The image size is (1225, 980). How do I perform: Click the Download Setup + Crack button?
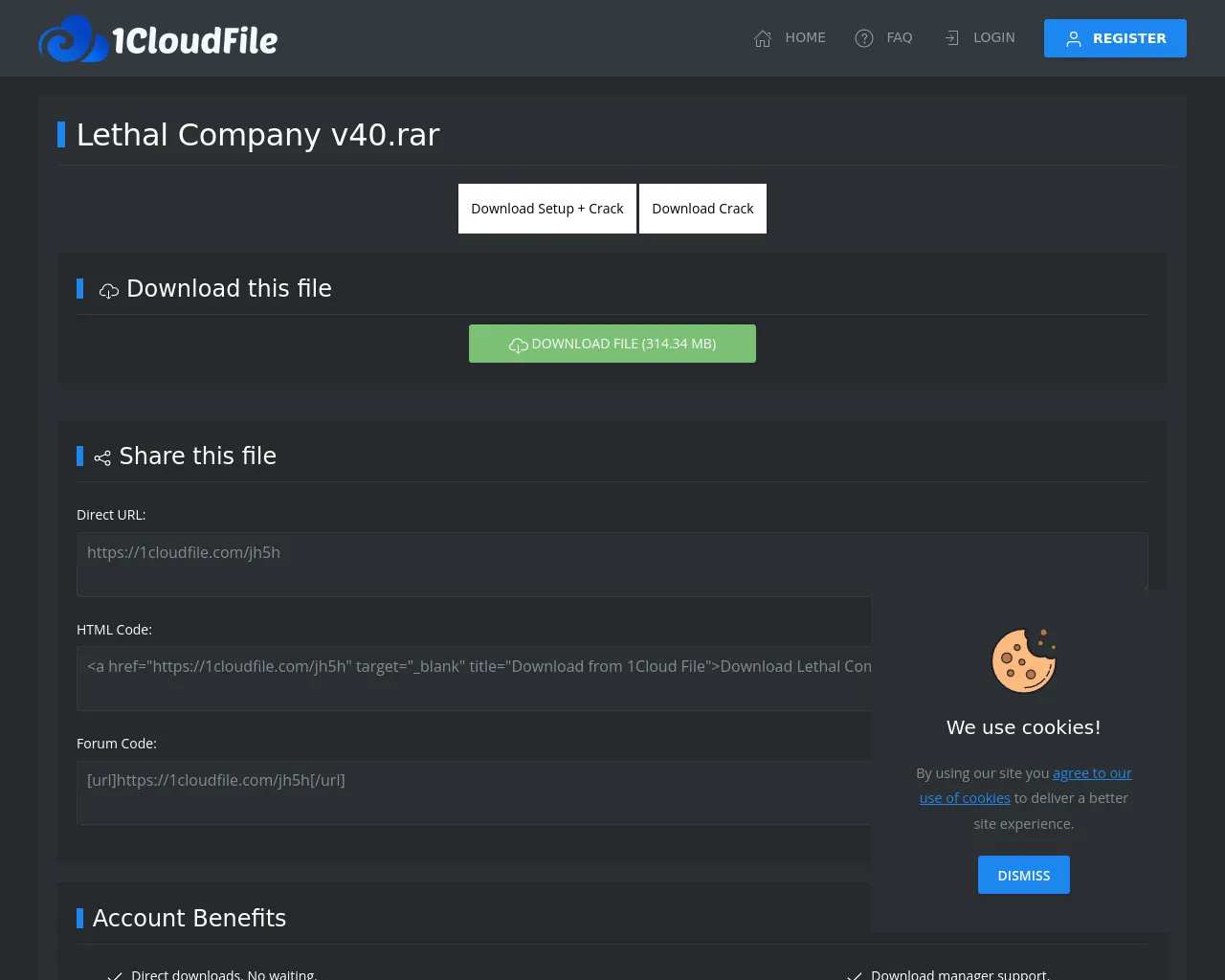tap(546, 209)
